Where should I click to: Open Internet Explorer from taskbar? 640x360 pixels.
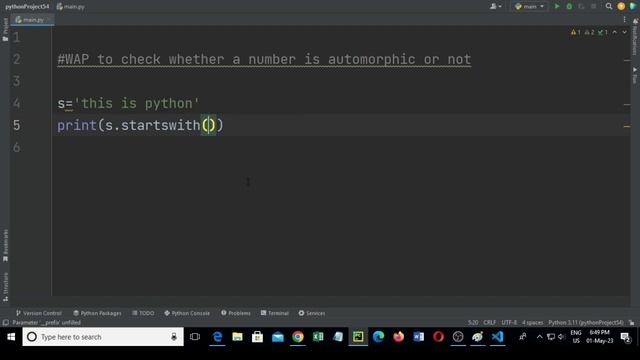coord(218,337)
